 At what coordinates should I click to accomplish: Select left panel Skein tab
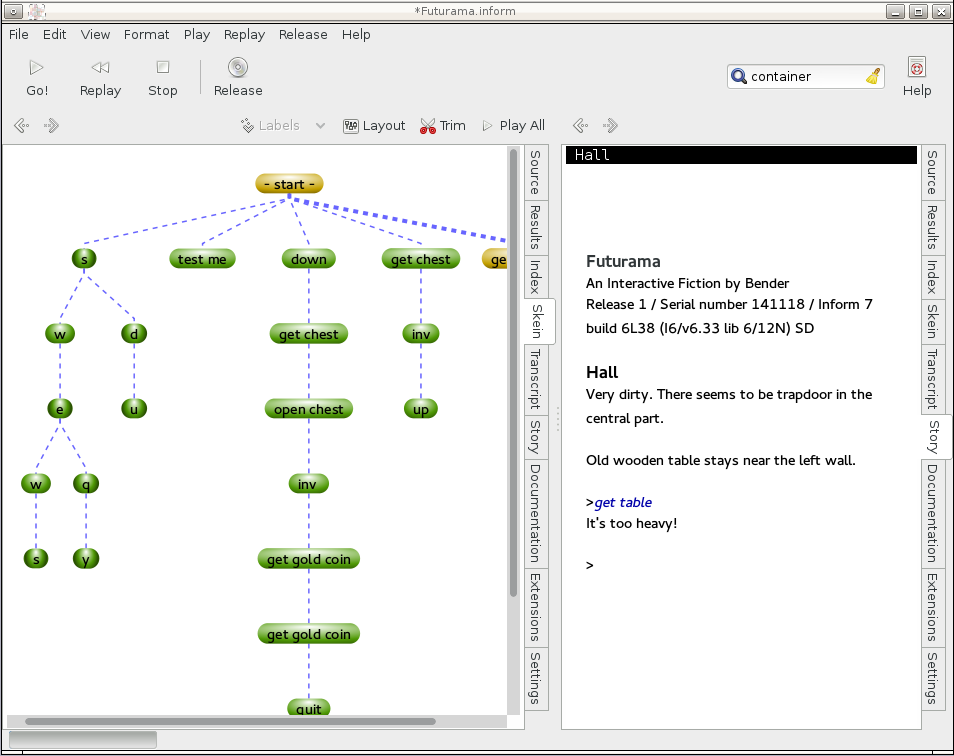point(538,321)
